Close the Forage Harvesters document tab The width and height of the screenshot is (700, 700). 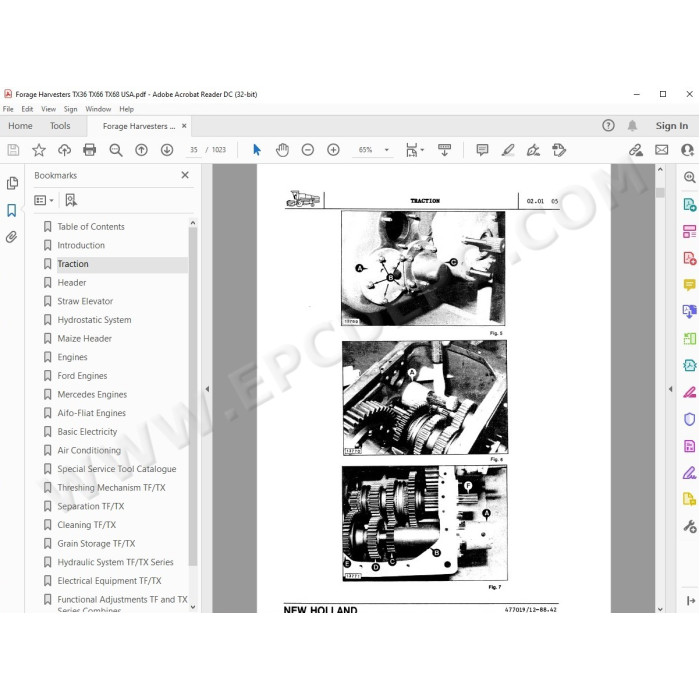(x=184, y=126)
